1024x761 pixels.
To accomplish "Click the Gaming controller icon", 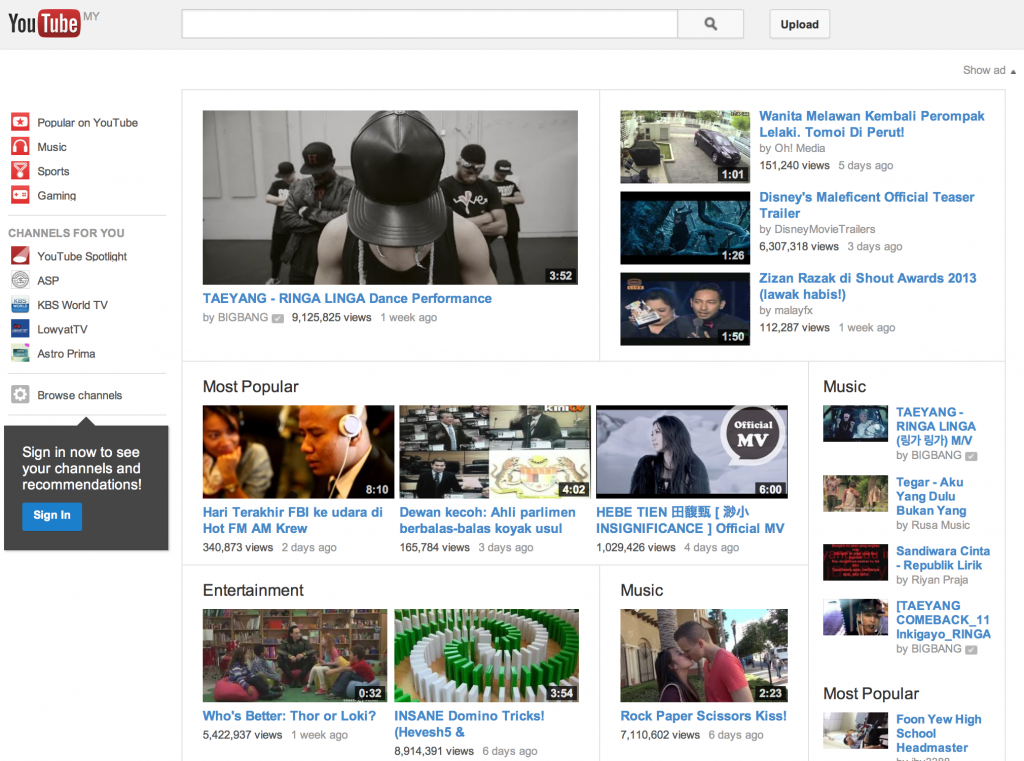I will (x=20, y=195).
